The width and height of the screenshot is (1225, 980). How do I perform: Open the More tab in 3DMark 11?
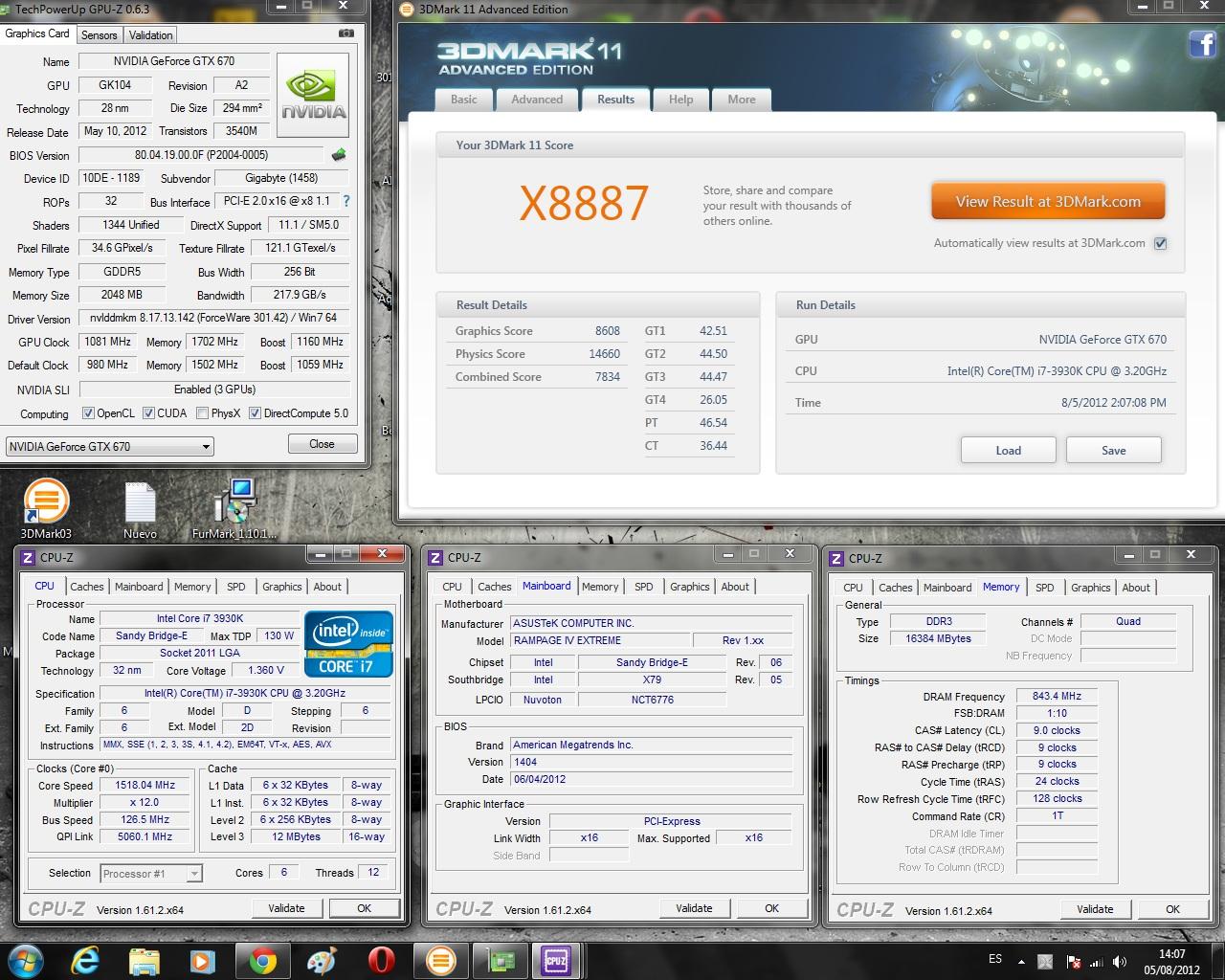click(742, 100)
